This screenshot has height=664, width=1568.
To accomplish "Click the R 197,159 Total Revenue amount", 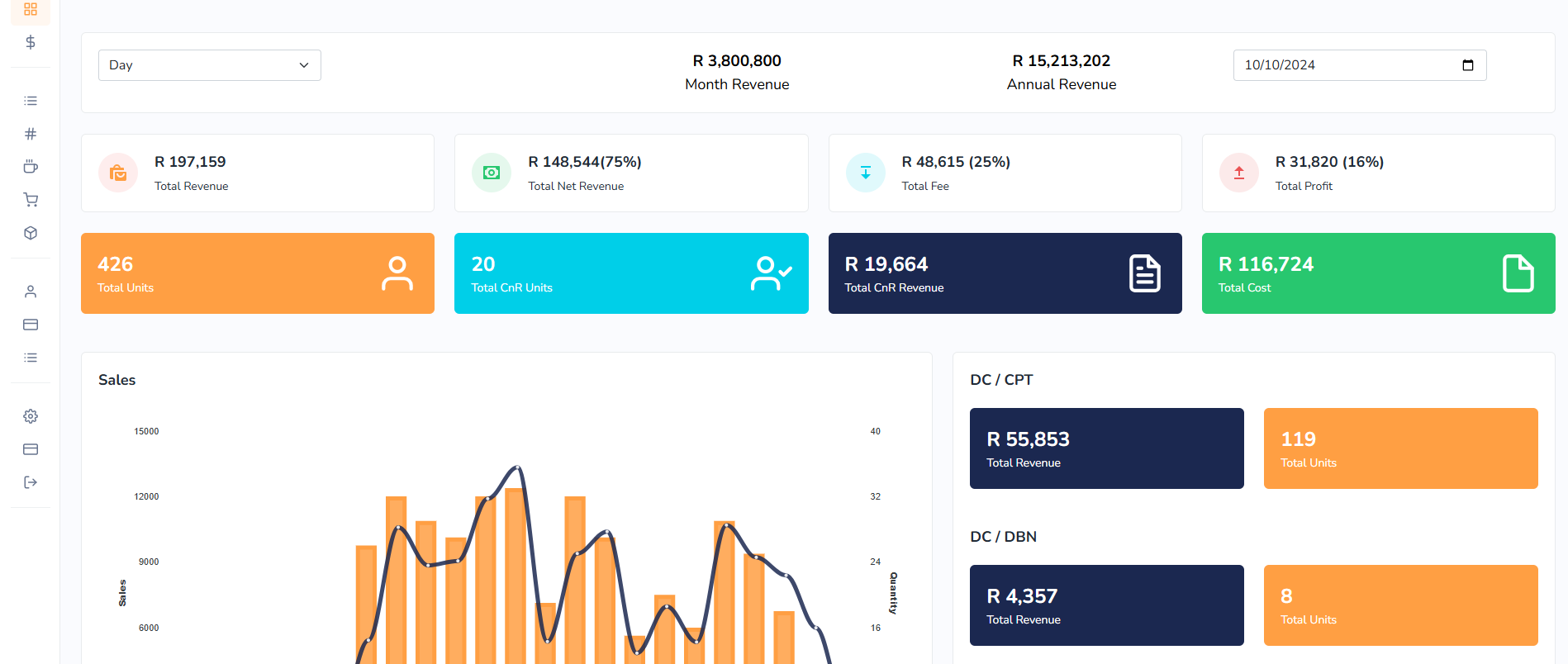I will click(190, 162).
